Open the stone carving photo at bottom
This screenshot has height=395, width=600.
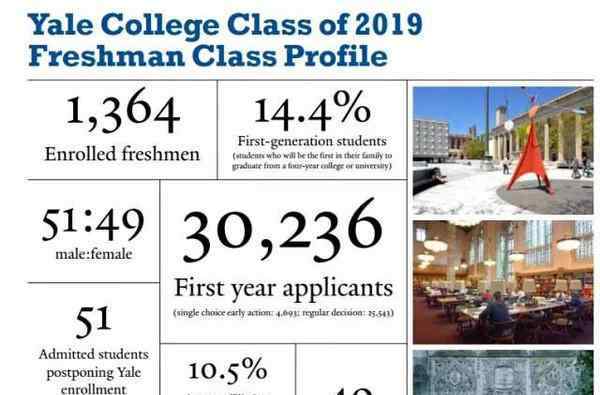(x=503, y=372)
